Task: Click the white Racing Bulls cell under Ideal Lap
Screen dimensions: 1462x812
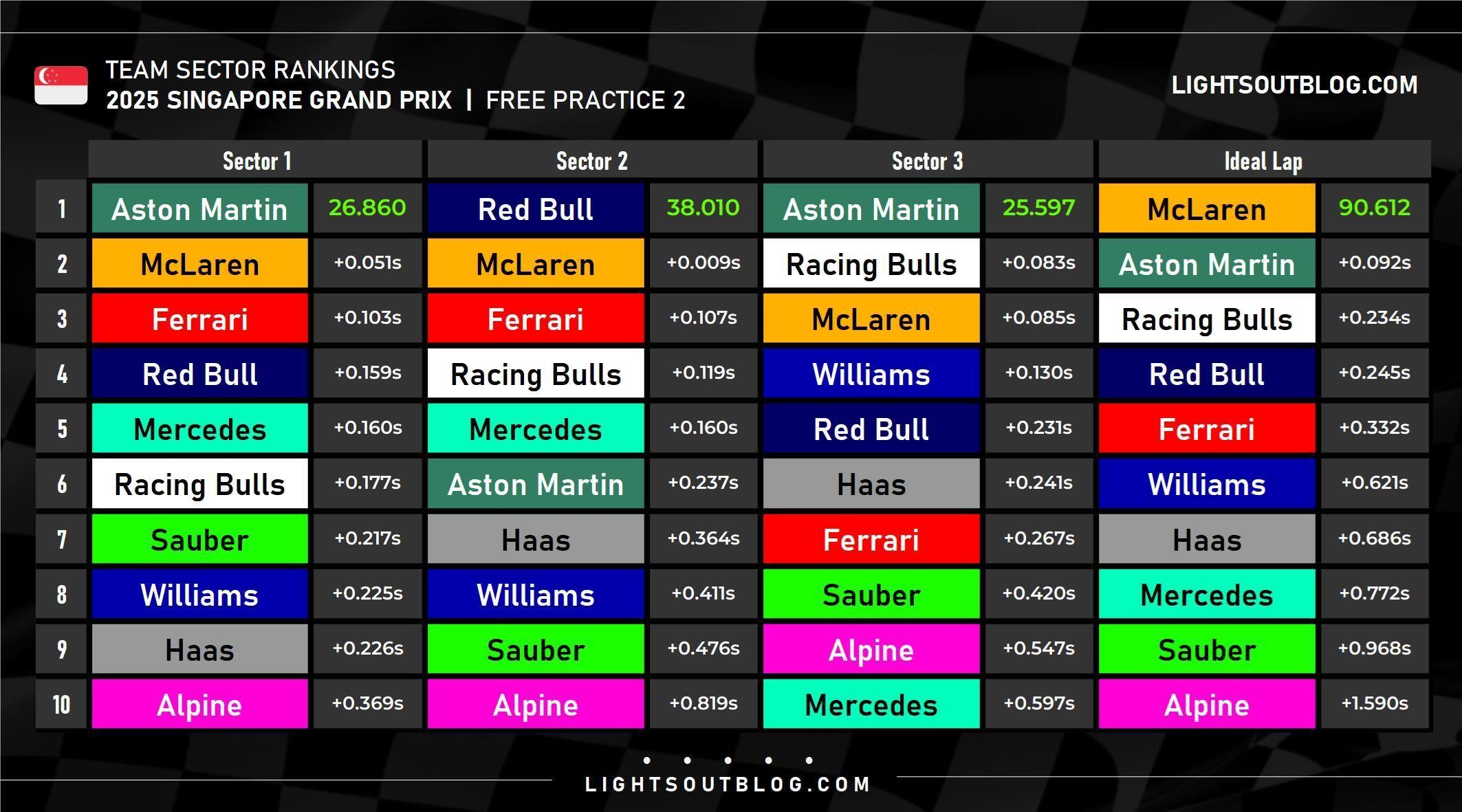Action: click(1206, 318)
